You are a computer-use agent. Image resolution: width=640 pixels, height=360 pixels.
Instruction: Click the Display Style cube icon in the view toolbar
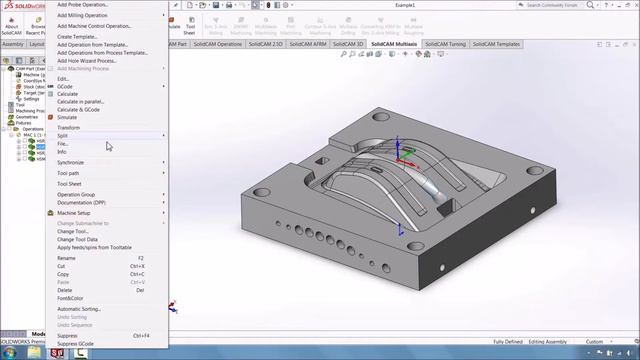pos(392,54)
